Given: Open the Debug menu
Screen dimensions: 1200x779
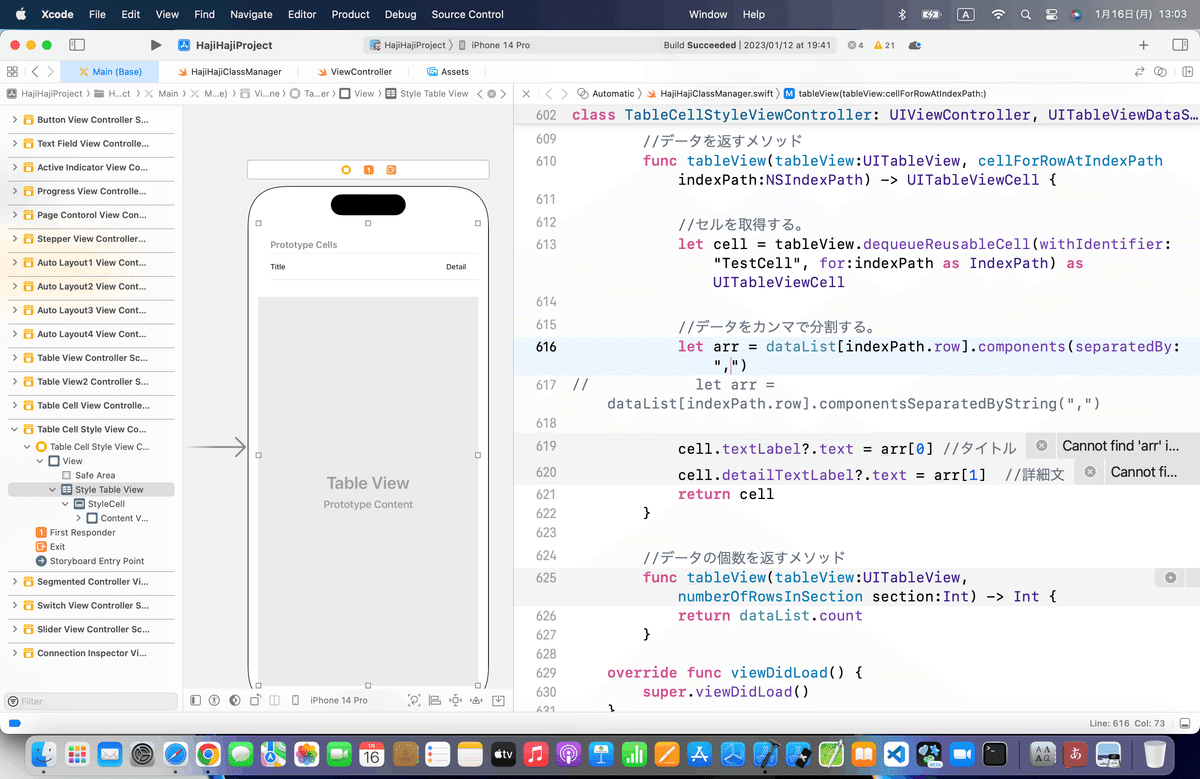Looking at the screenshot, I should point(400,14).
